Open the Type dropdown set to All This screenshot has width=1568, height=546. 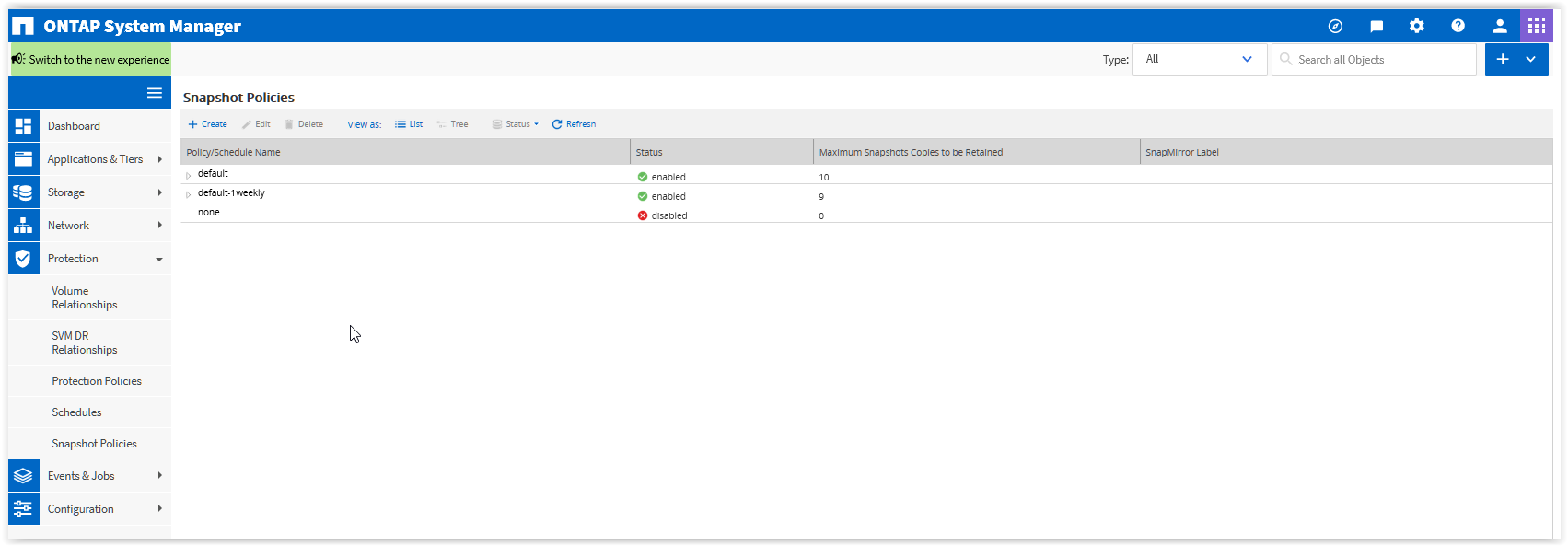tap(1199, 59)
